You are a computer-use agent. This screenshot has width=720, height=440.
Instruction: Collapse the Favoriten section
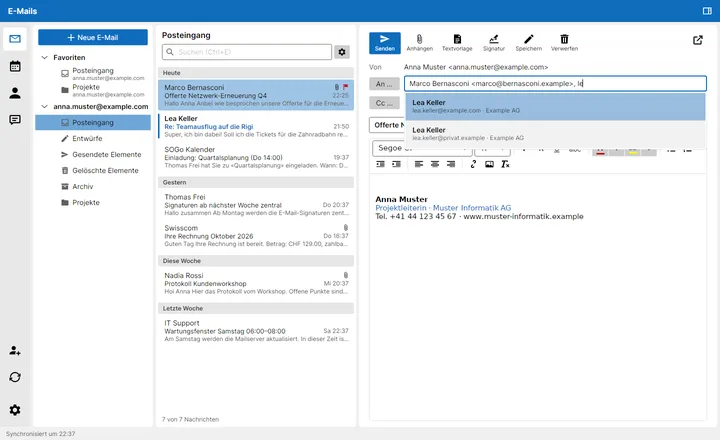pos(45,57)
